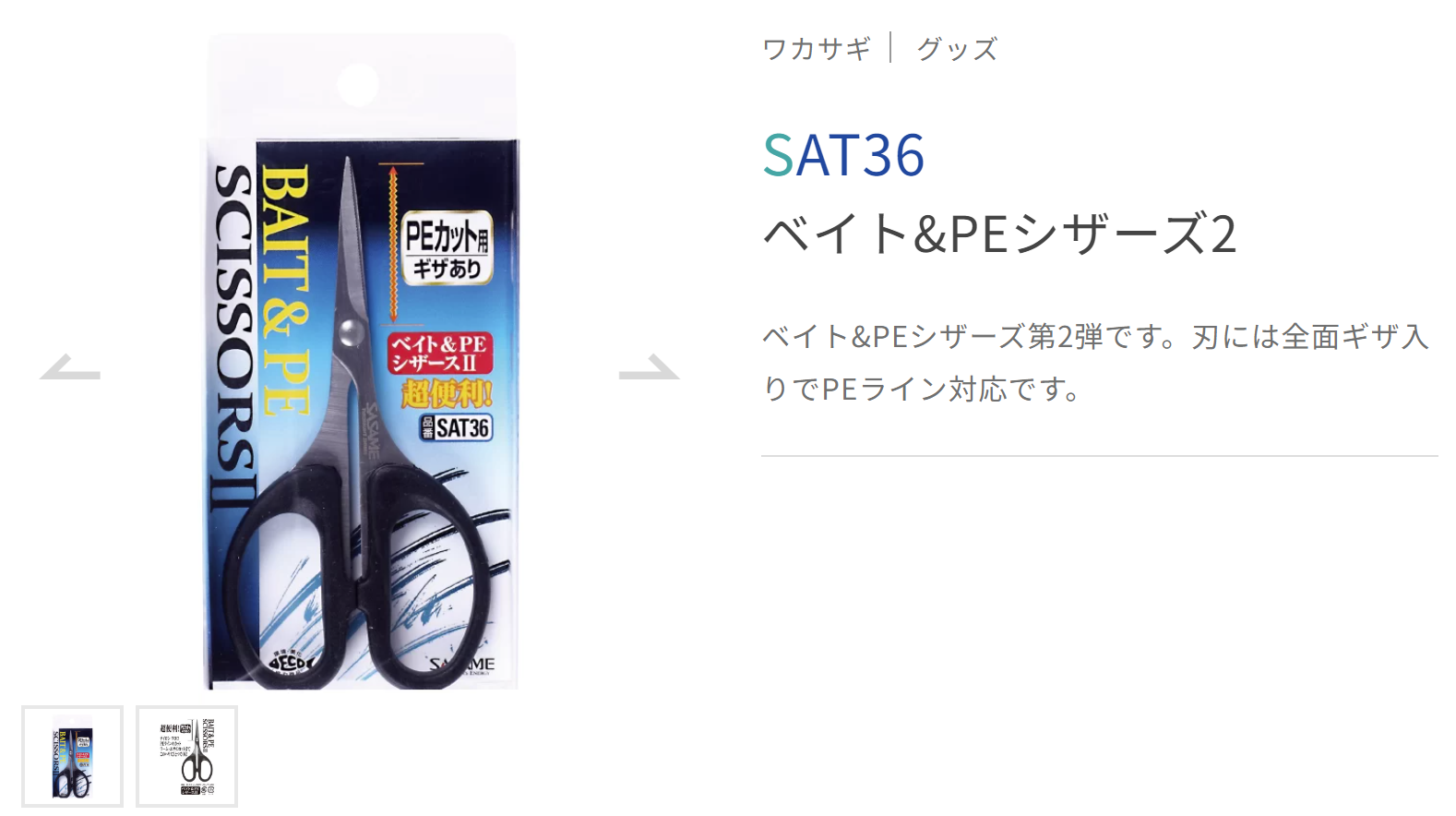Click the SAT36 product code heading
The height and width of the screenshot is (816, 1456).
[x=843, y=155]
